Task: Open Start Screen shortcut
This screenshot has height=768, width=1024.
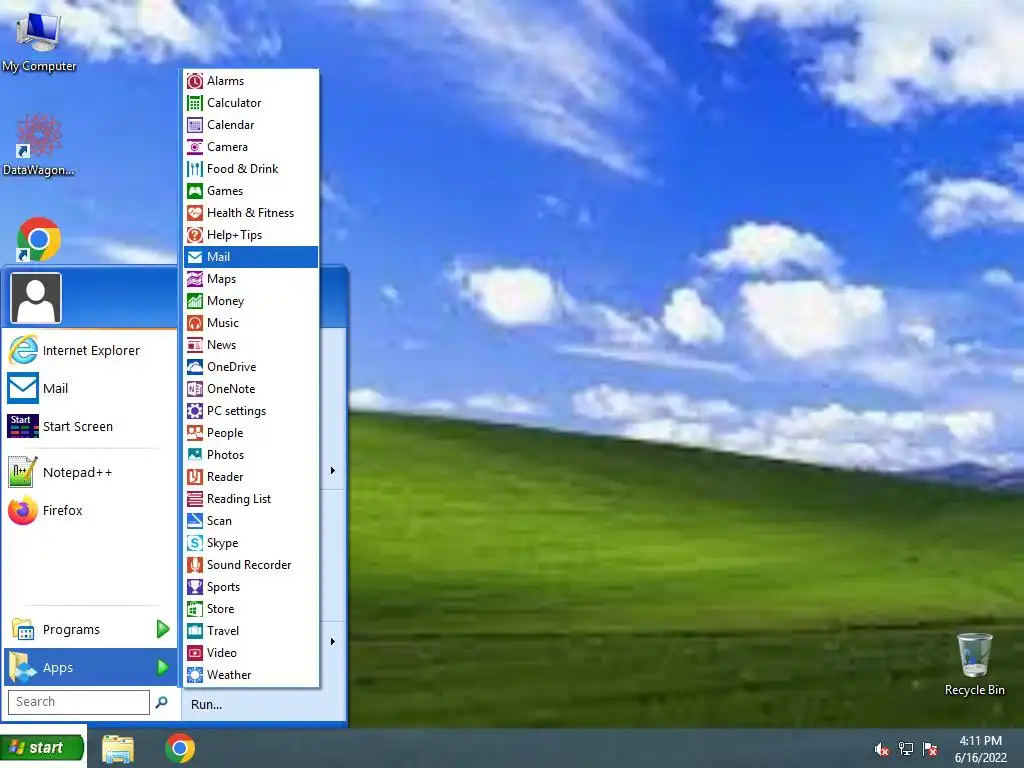Action: coord(90,426)
